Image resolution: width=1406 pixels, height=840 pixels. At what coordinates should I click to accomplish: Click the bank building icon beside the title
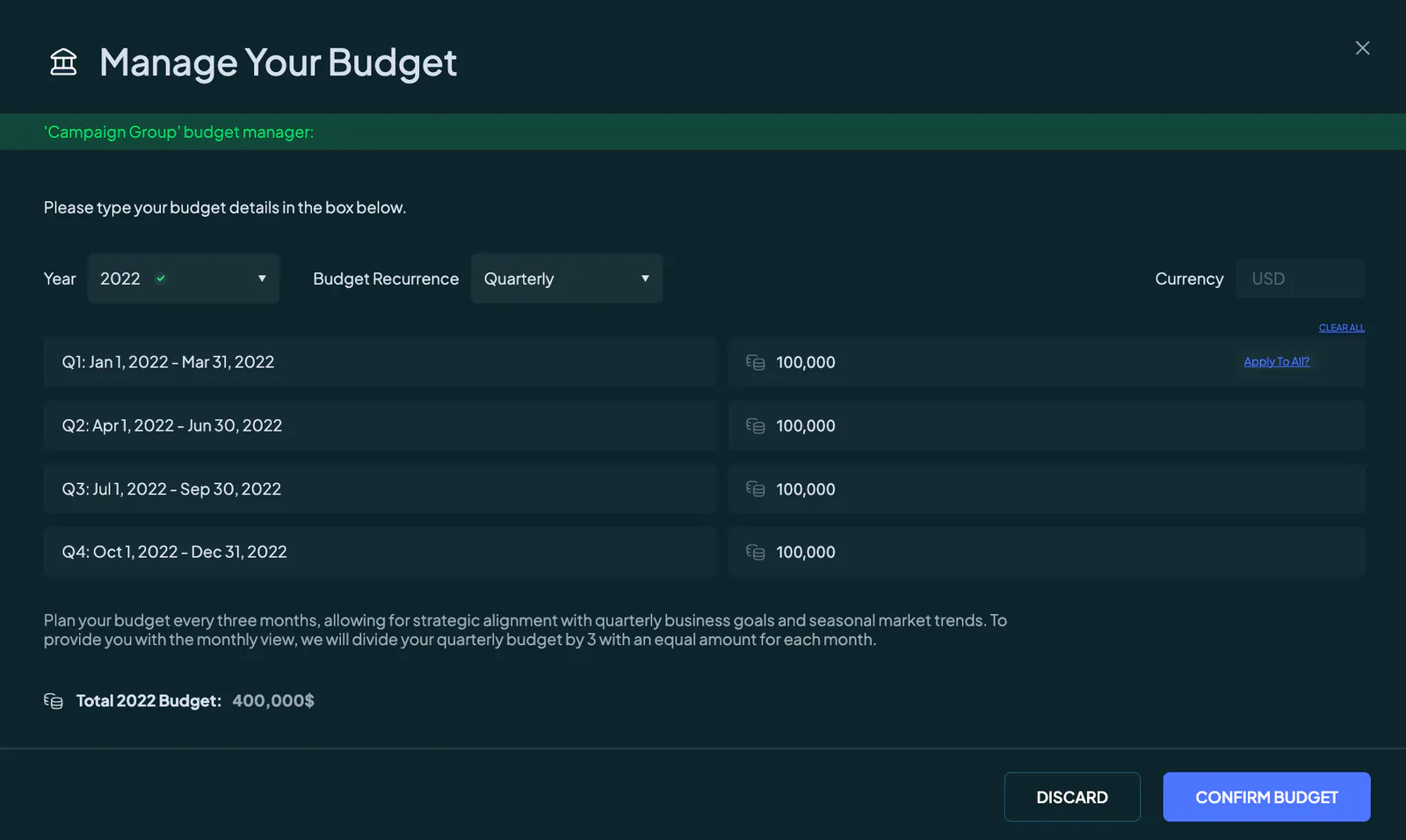pyautogui.click(x=63, y=62)
